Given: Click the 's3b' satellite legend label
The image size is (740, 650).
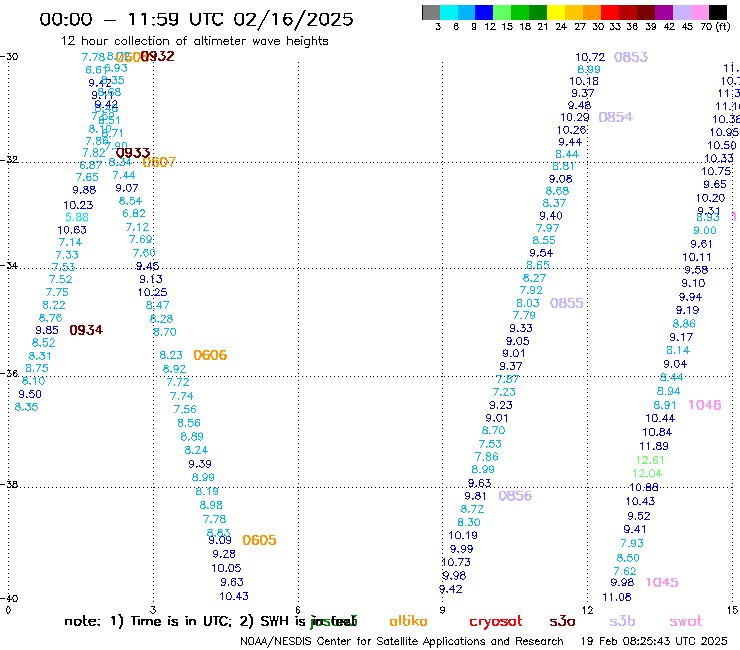Looking at the screenshot, I should click(622, 621).
